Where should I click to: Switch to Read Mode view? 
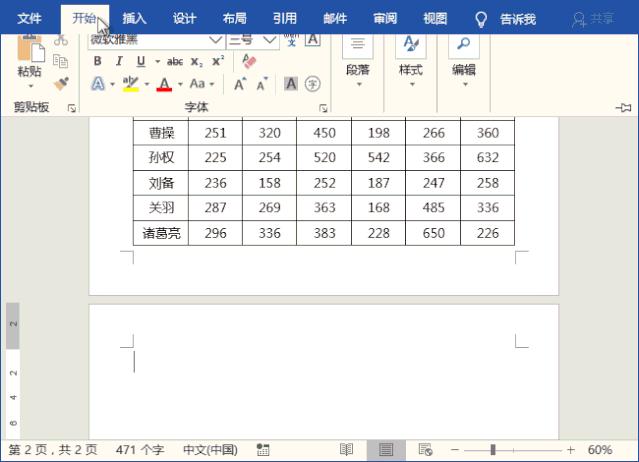click(346, 450)
